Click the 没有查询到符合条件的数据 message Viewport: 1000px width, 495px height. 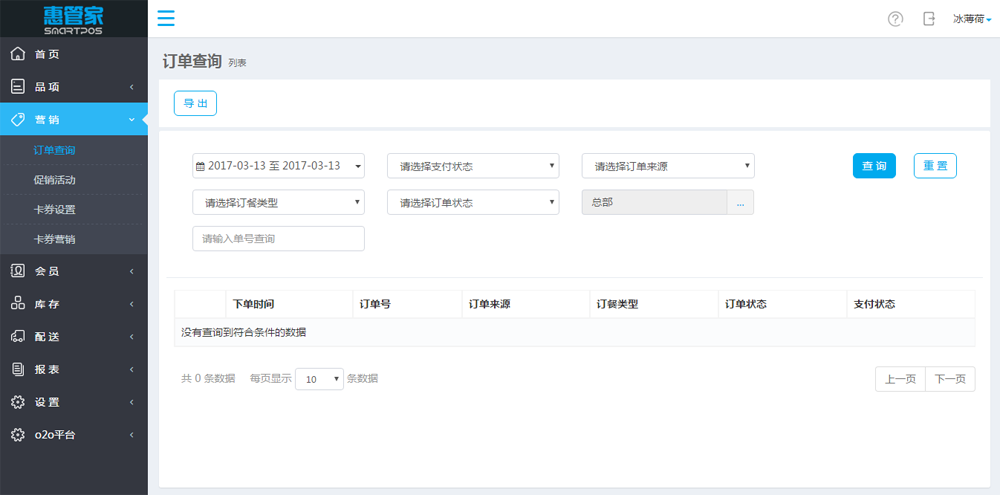244,332
